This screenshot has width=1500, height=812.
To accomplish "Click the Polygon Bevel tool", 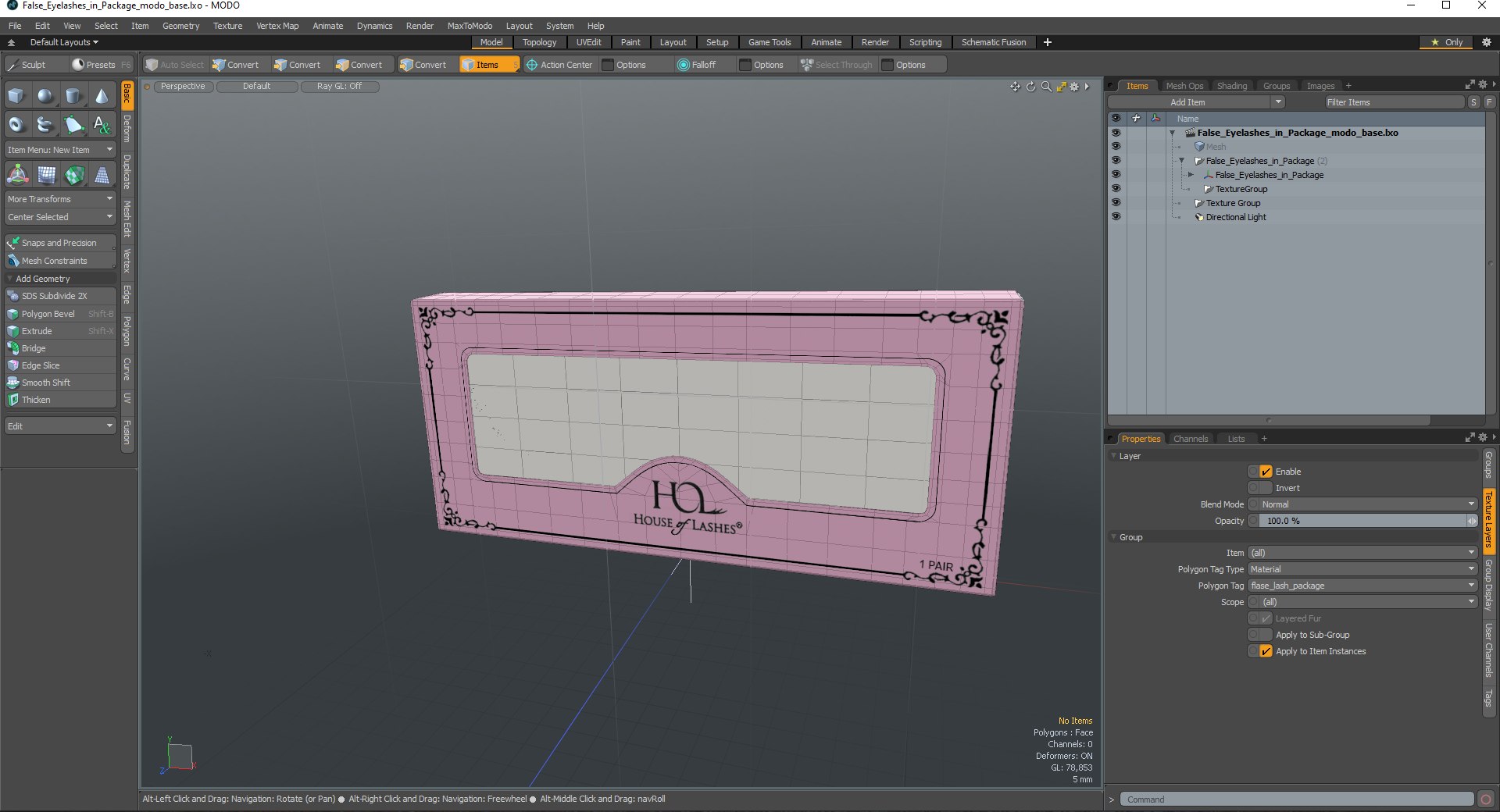I will click(60, 314).
